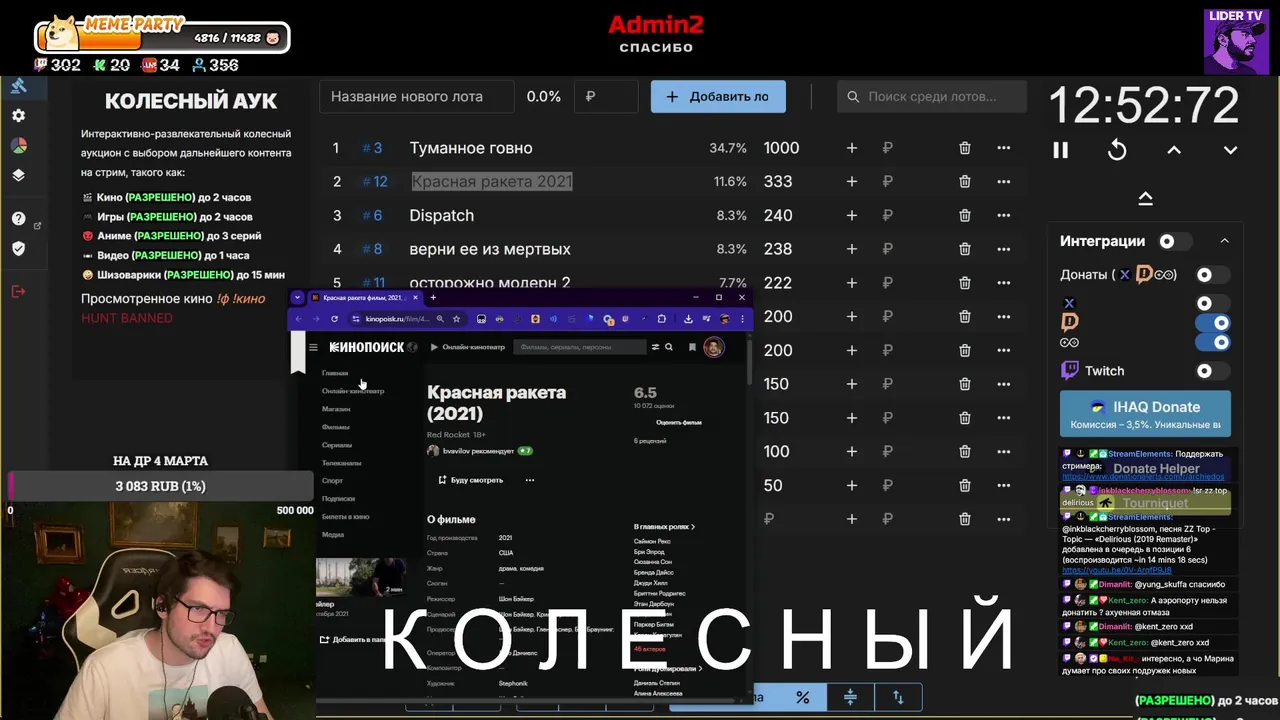Collapse the Интеграции panel
Viewport: 1280px width, 720px height.
pyautogui.click(x=1224, y=241)
